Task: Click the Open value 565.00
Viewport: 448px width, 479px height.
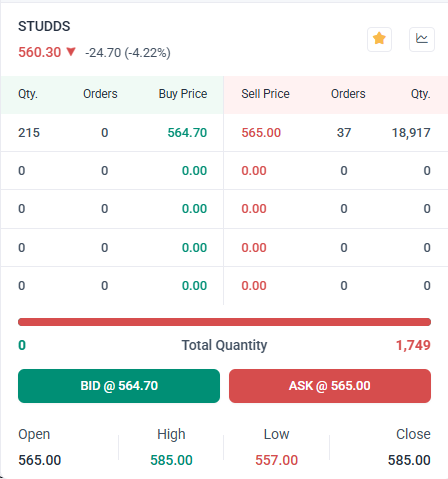Action: click(39, 460)
